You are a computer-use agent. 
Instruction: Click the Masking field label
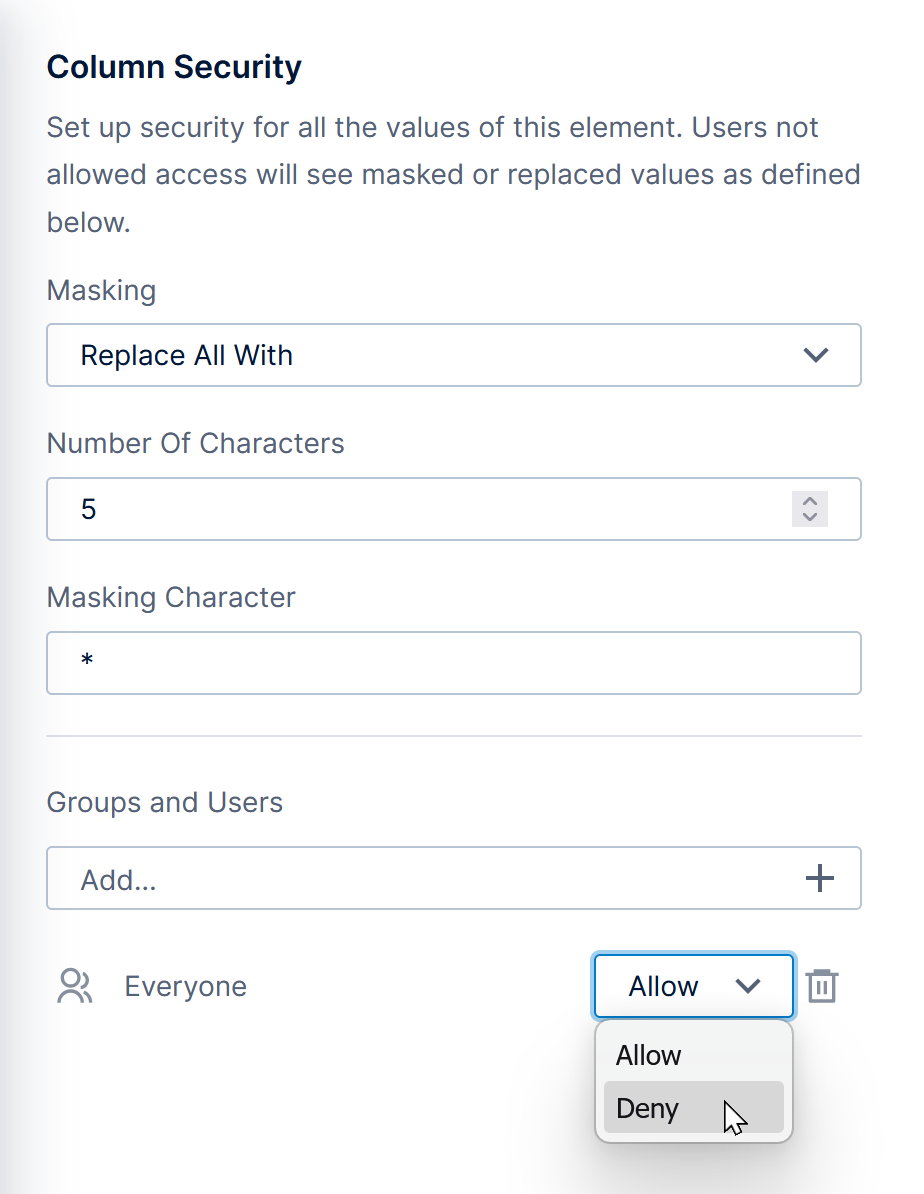[101, 290]
